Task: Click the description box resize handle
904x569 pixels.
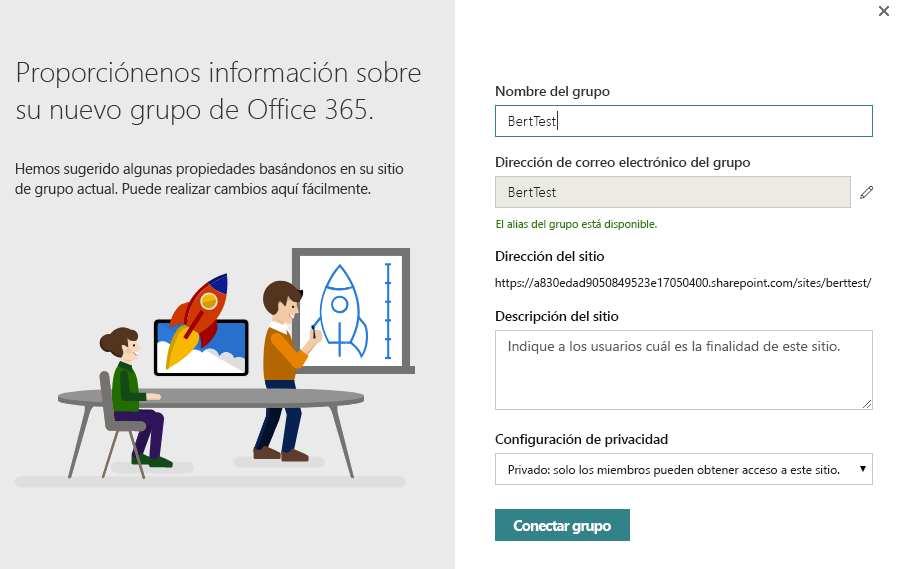Action: [x=867, y=403]
